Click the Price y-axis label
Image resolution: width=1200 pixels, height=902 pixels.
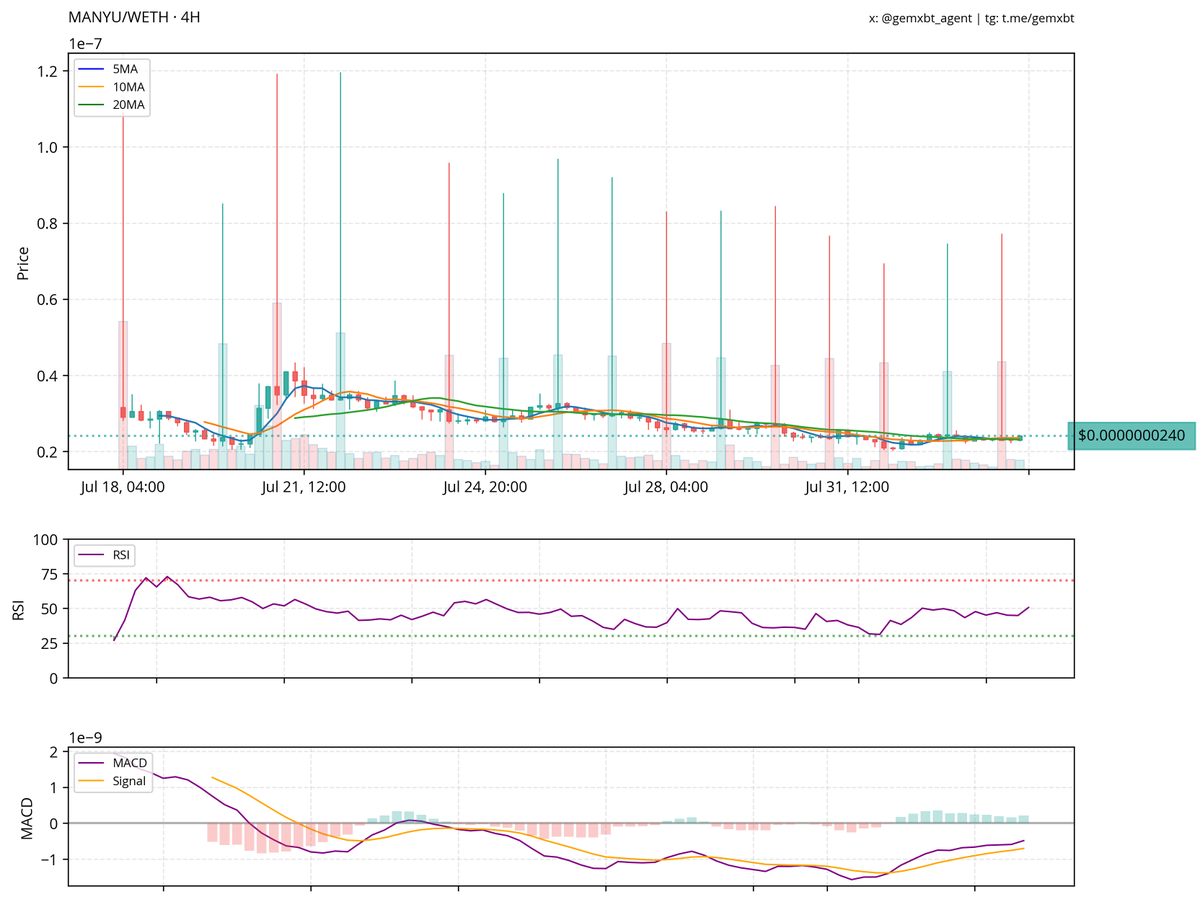point(23,261)
